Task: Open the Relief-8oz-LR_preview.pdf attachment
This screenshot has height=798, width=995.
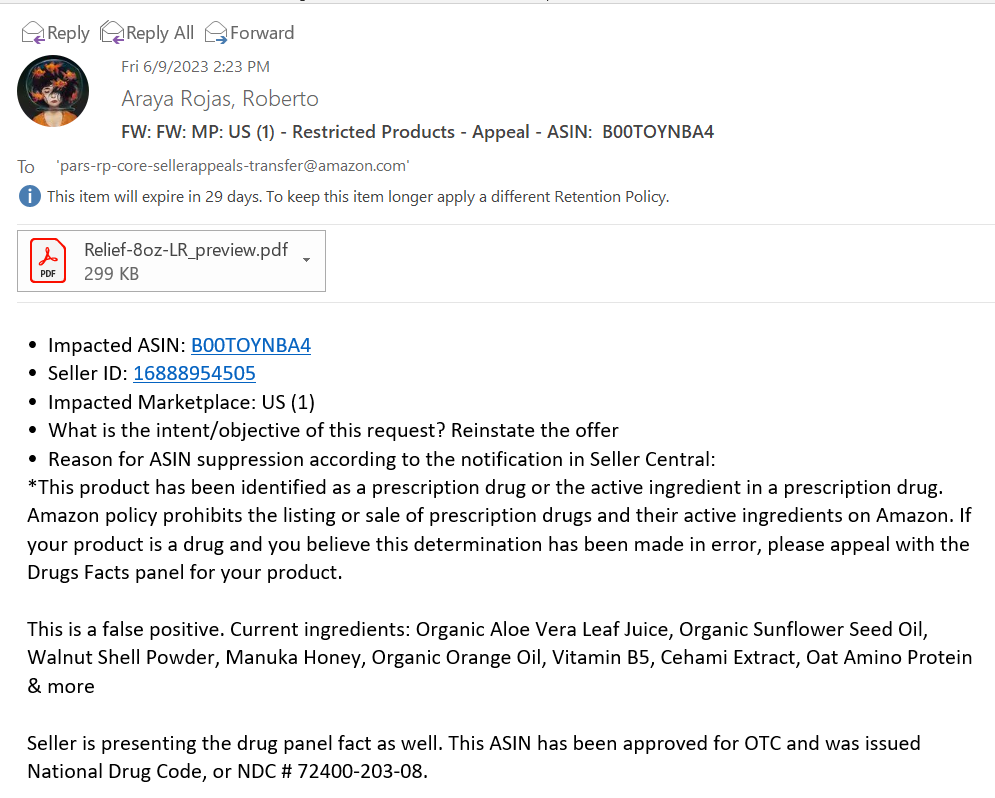Action: click(186, 250)
